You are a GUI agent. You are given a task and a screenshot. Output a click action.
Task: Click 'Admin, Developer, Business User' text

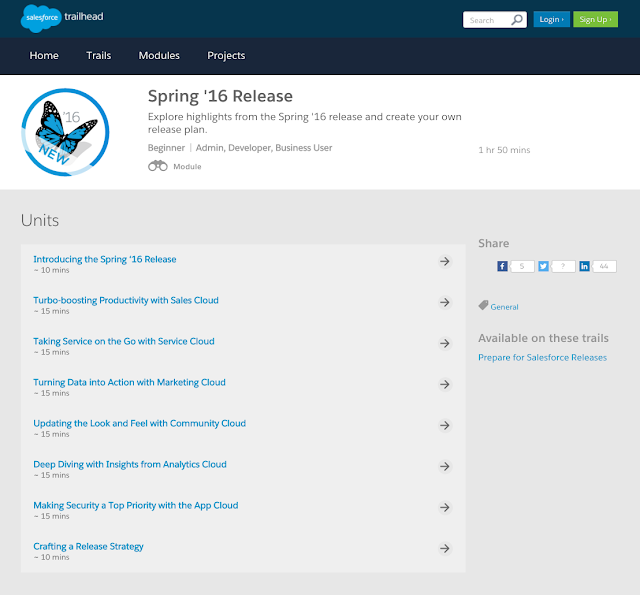coord(264,148)
